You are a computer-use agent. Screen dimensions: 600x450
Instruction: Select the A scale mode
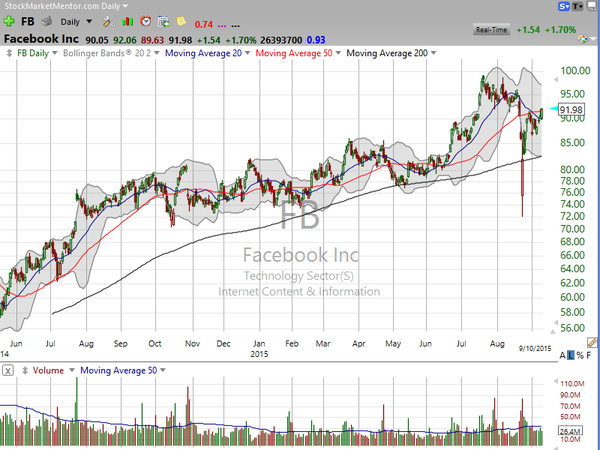pos(562,355)
